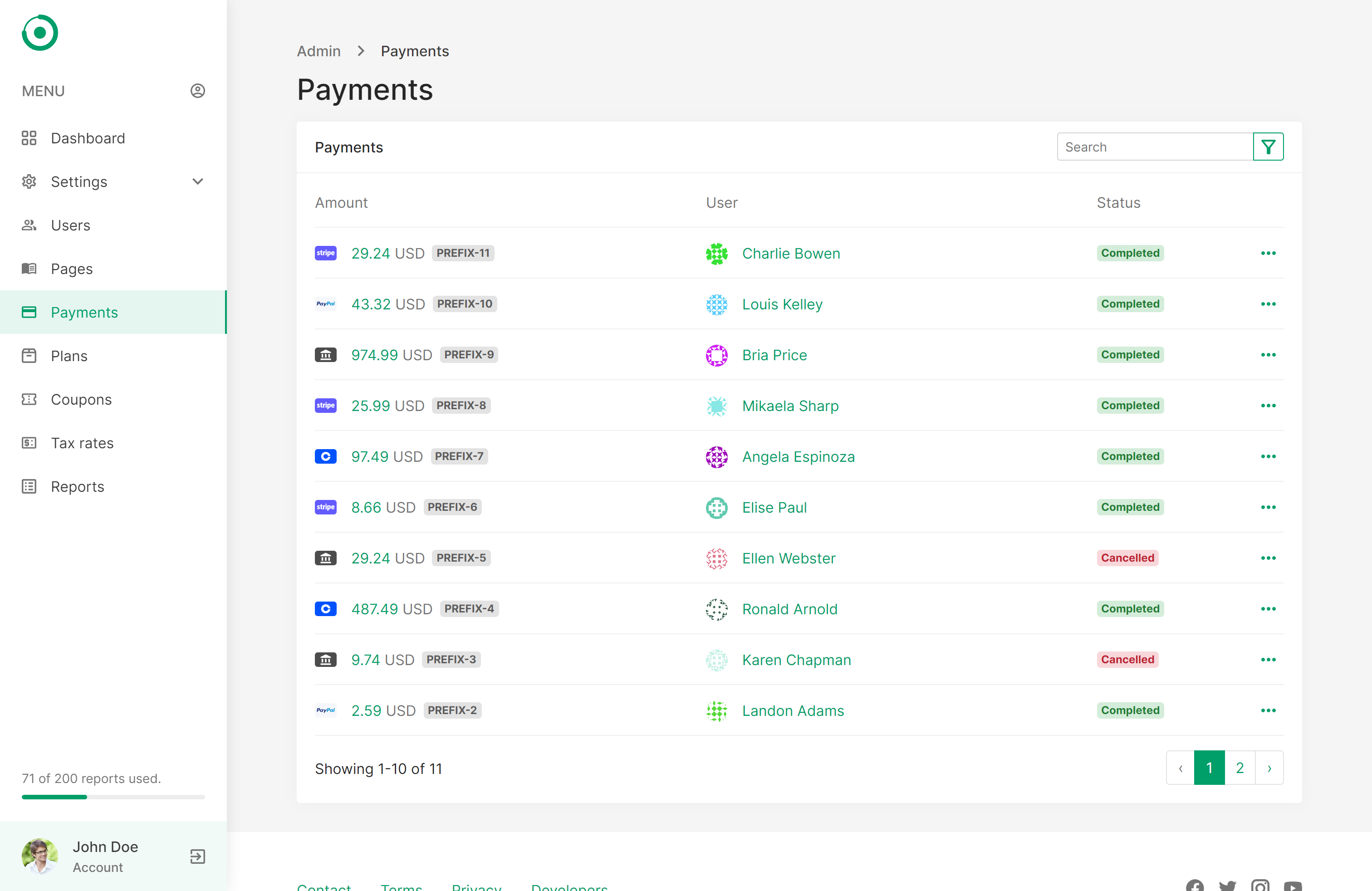Click the logout icon beside John Doe
1372x891 pixels.
tap(198, 856)
